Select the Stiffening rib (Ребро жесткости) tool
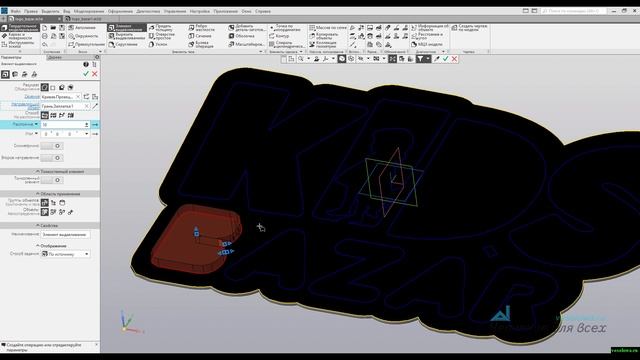The height and width of the screenshot is (360, 640). coord(202,28)
